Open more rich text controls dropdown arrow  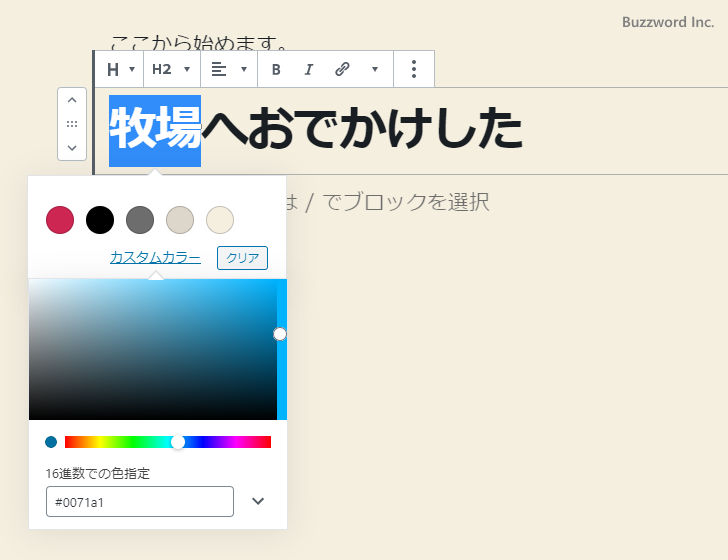pos(375,69)
